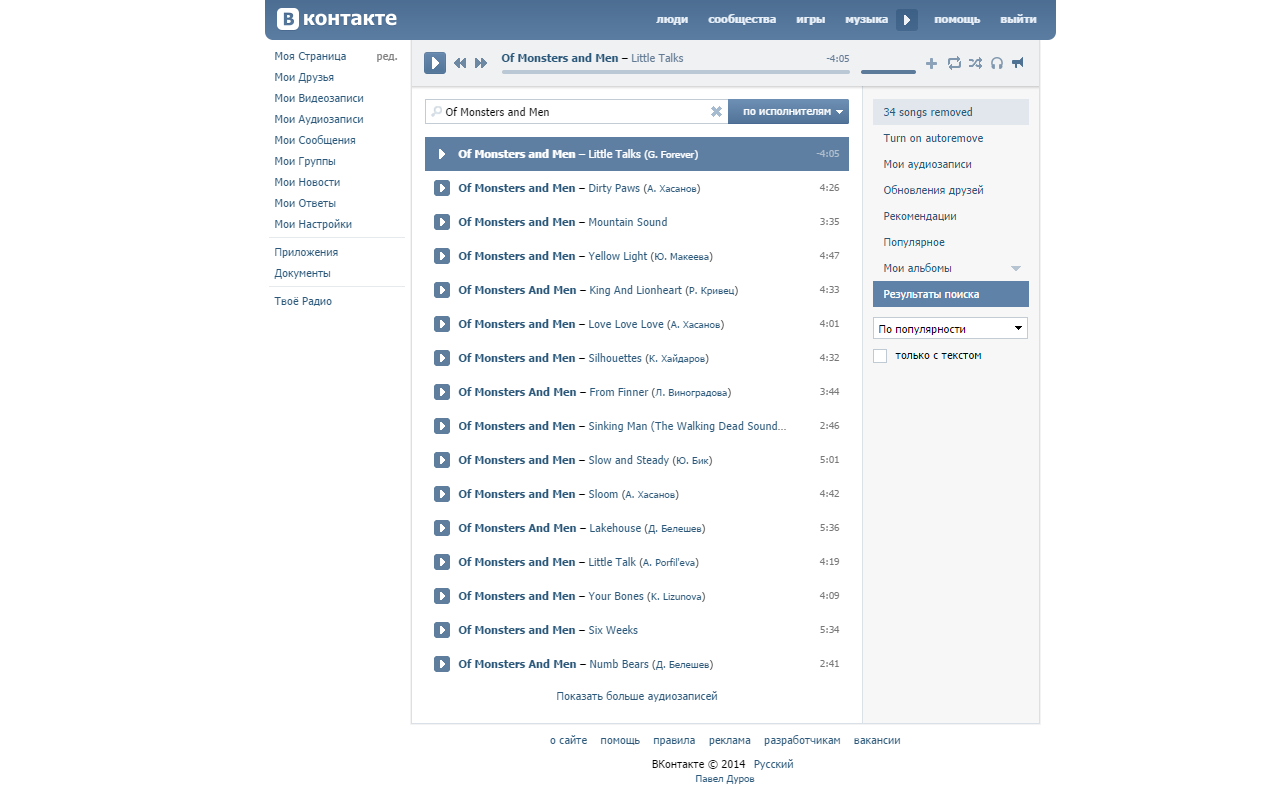Play Love Love Love track
The width and height of the screenshot is (1280, 800).
tap(442, 324)
